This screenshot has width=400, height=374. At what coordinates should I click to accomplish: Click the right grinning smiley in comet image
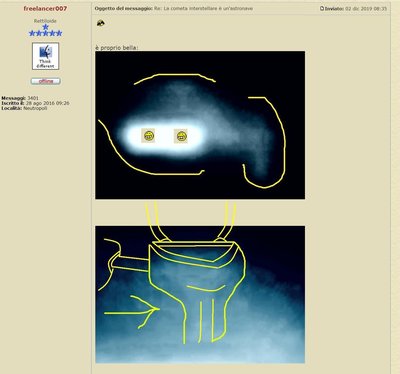coord(181,136)
